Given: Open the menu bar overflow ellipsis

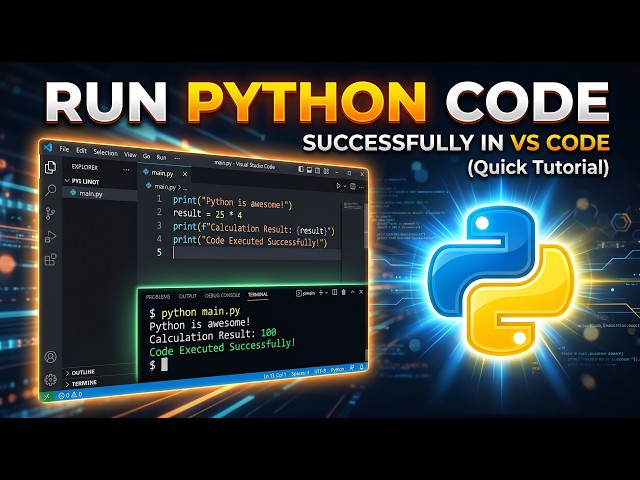Looking at the screenshot, I should (177, 158).
